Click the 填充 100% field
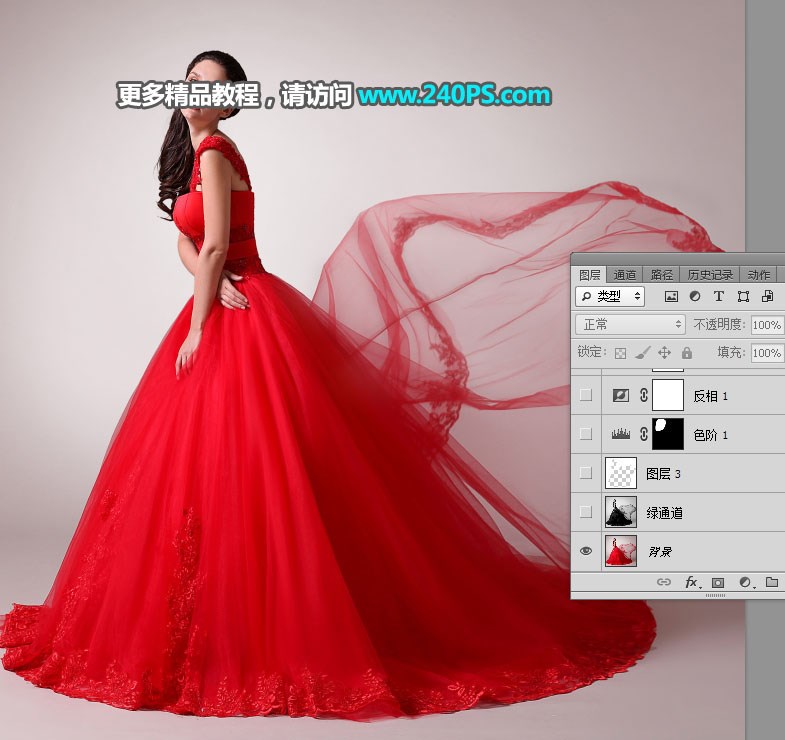 click(x=767, y=353)
